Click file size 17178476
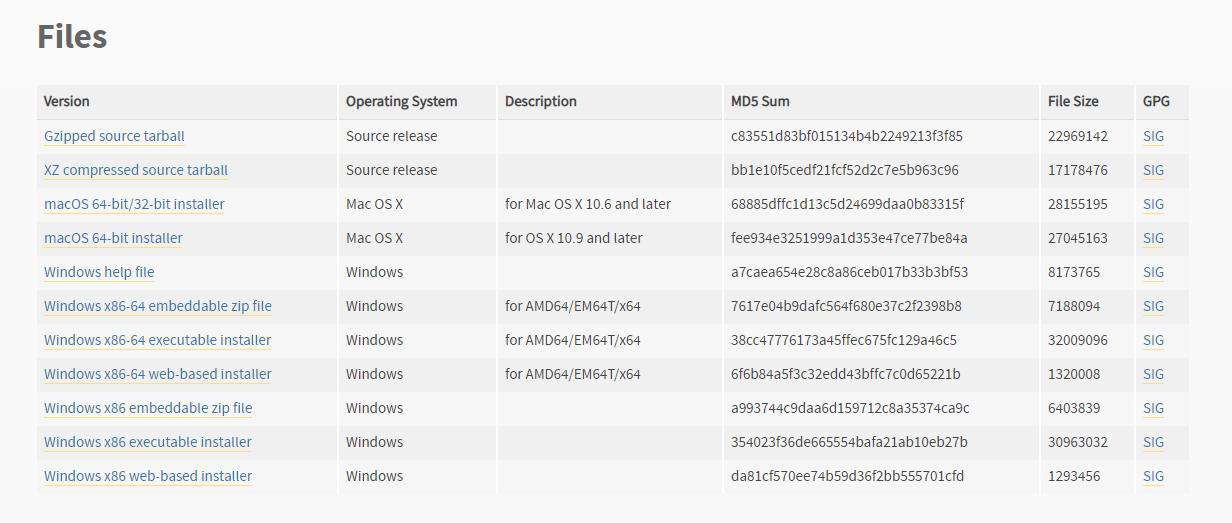Image resolution: width=1232 pixels, height=523 pixels. pyautogui.click(x=1078, y=170)
